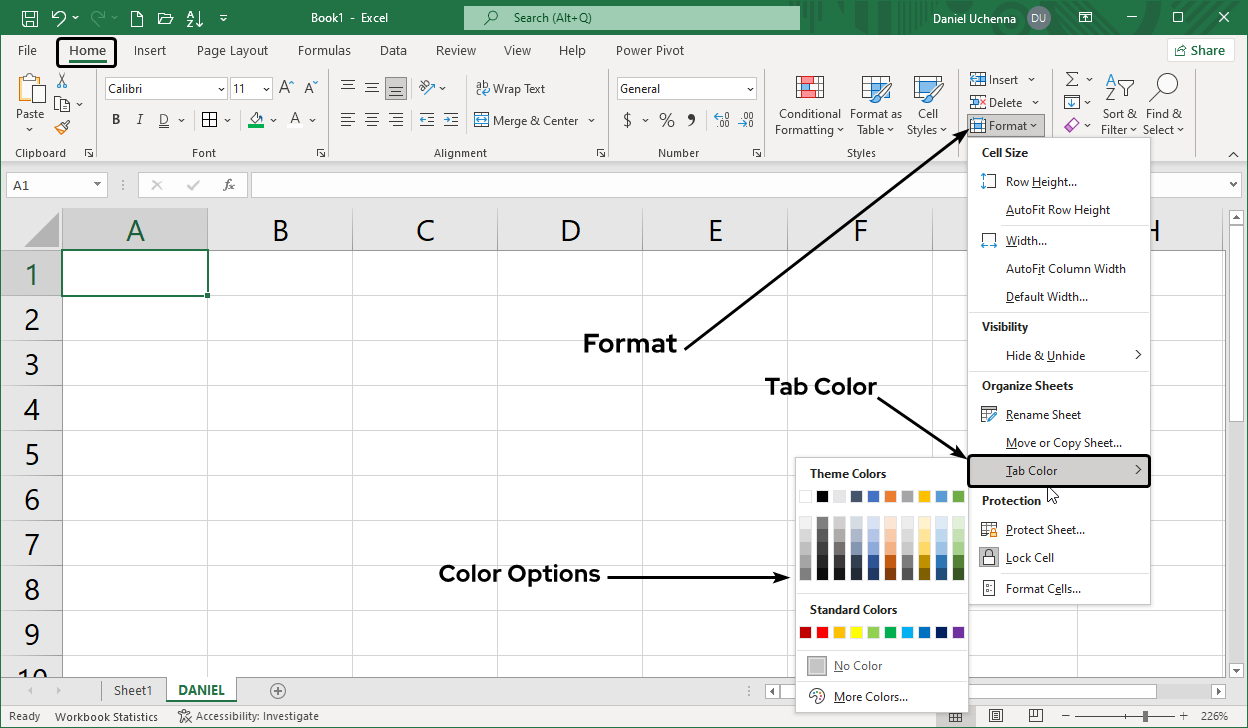Click the Share button
The image size is (1248, 728).
1200,49
